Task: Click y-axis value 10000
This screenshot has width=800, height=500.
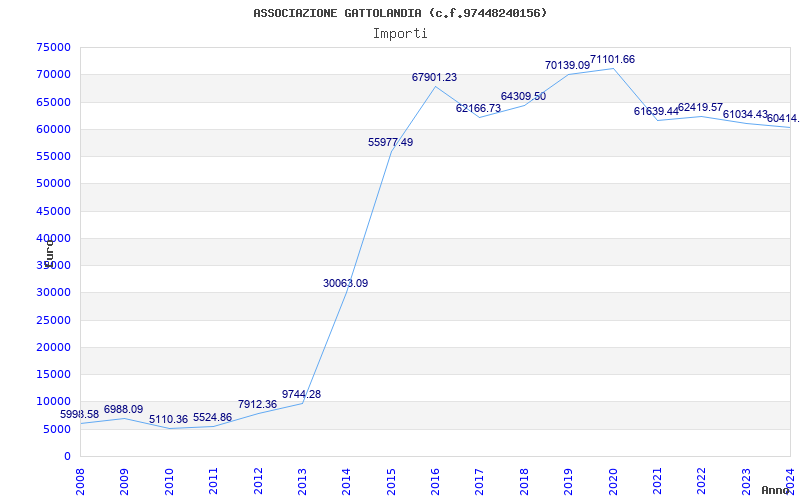Action: click(54, 402)
